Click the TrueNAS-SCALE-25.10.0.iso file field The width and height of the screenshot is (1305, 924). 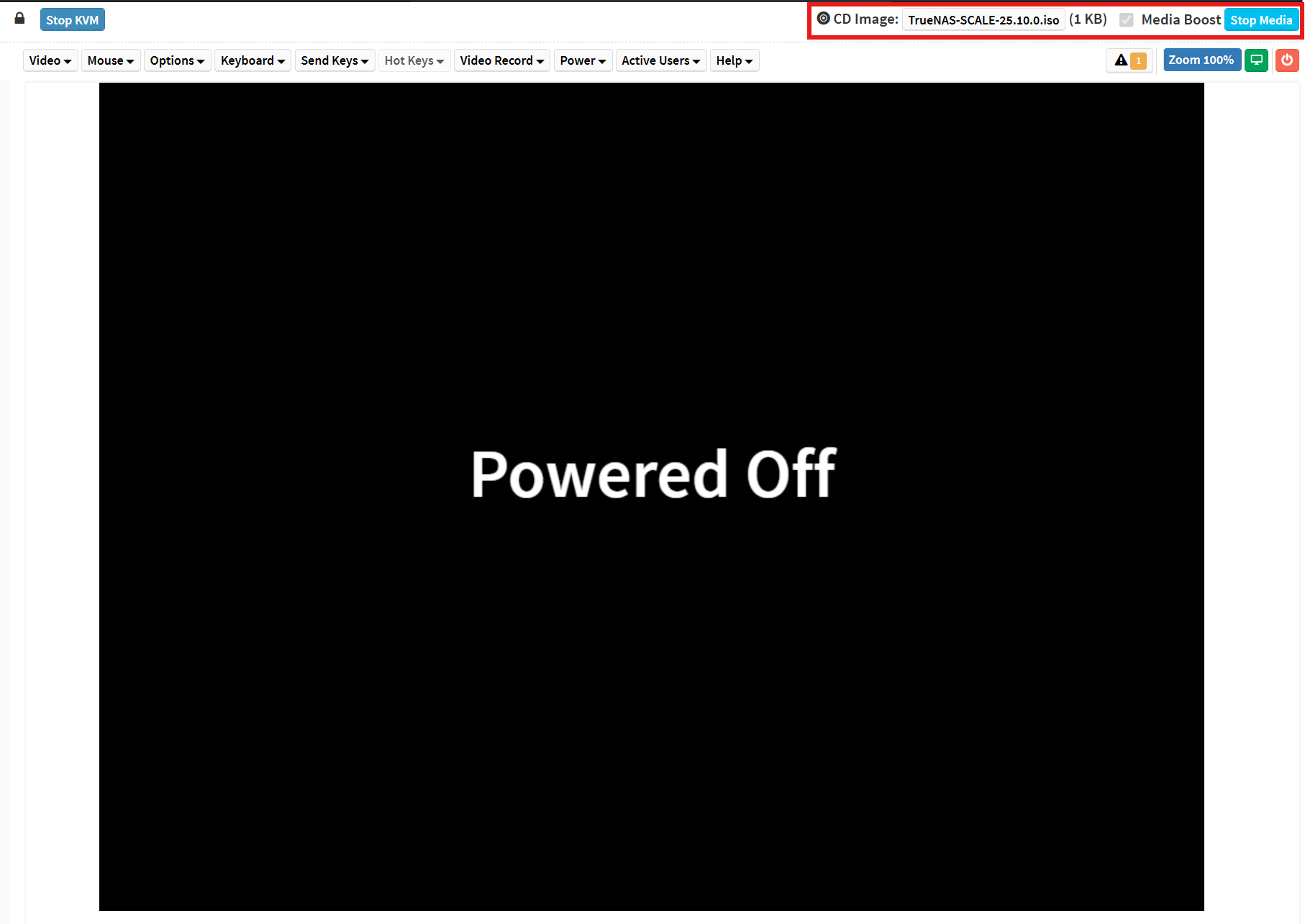tap(983, 20)
